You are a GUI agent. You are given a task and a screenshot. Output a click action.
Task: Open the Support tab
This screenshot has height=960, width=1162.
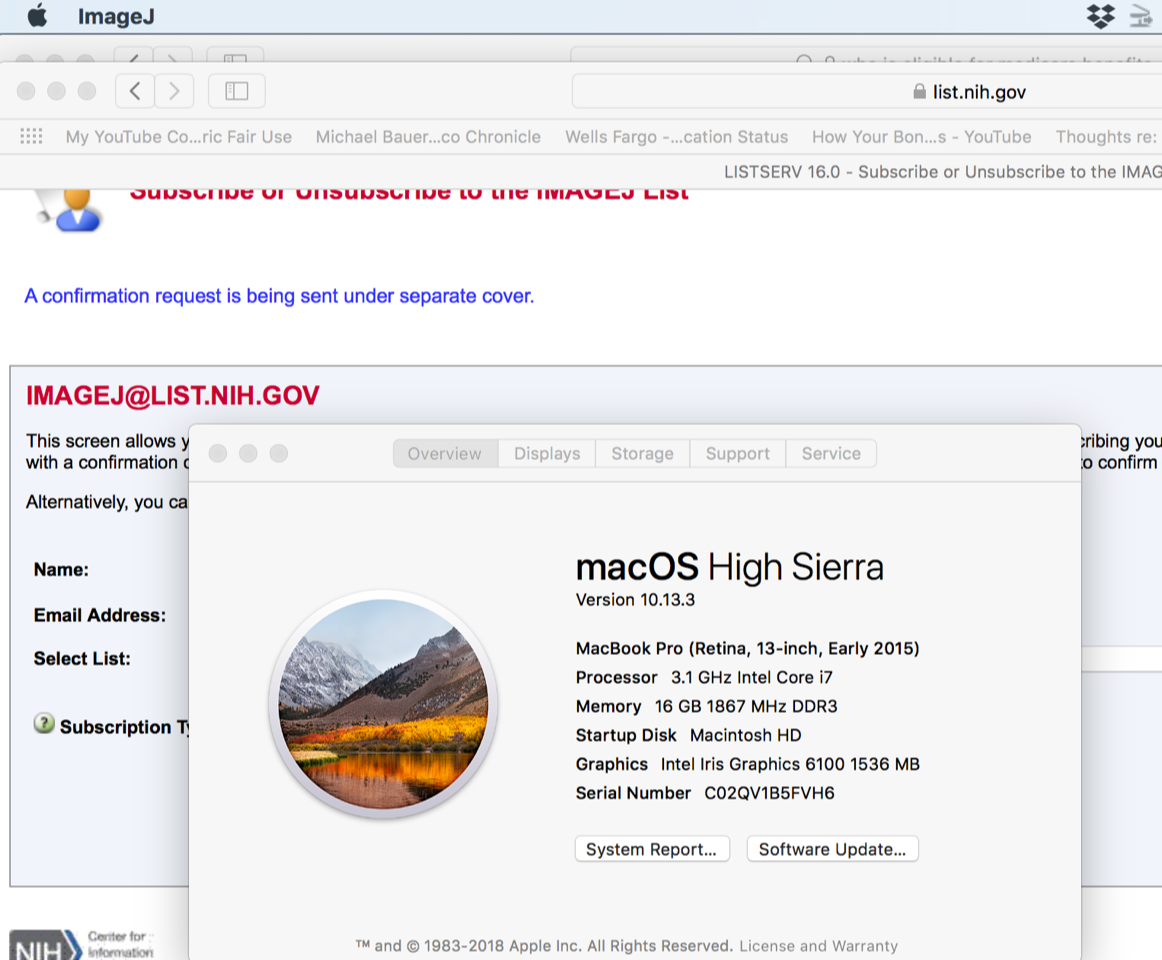(737, 454)
